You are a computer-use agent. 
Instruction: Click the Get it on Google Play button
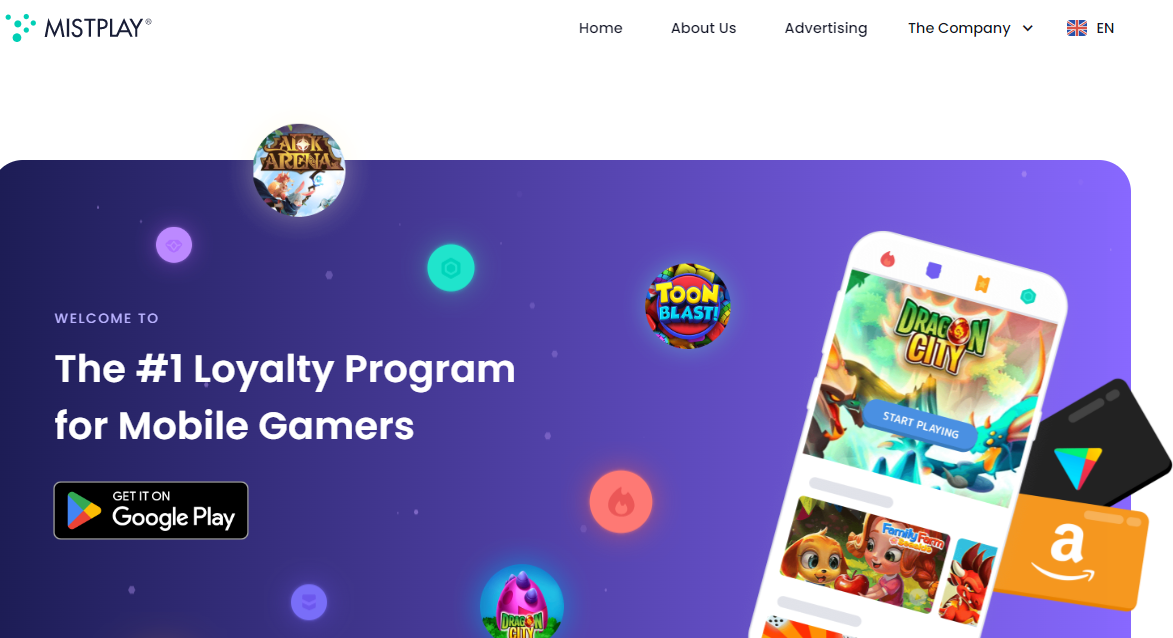(x=151, y=510)
